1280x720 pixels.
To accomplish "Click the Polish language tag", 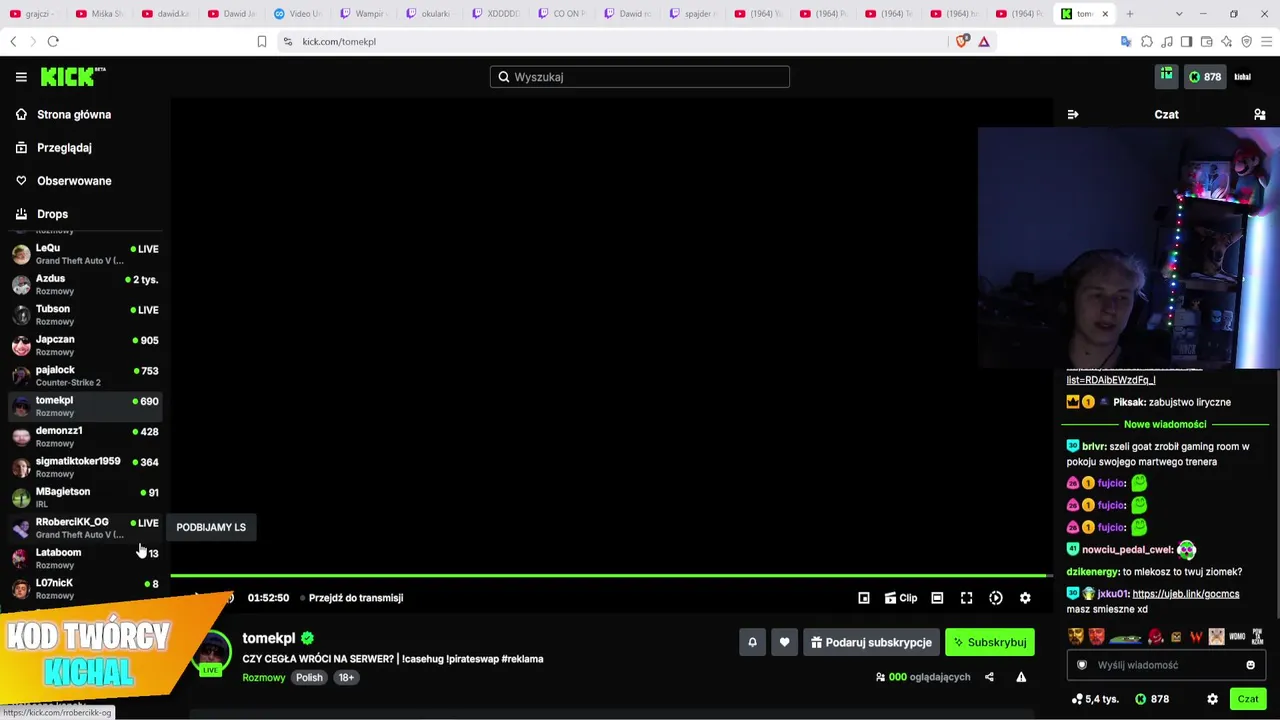I will tap(309, 677).
